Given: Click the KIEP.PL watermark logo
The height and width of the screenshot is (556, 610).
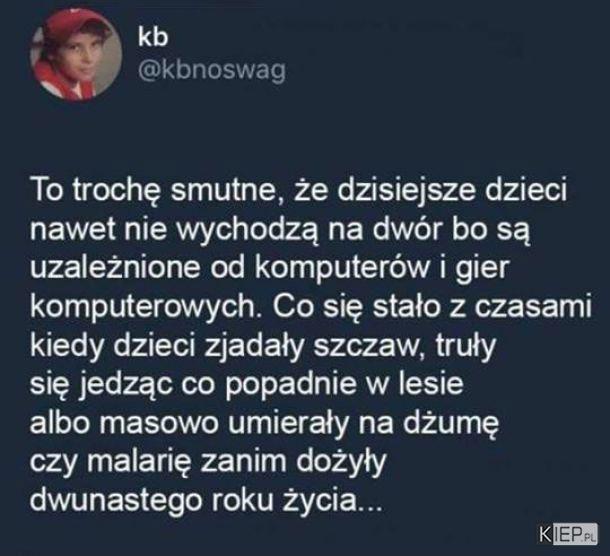Looking at the screenshot, I should tap(568, 535).
